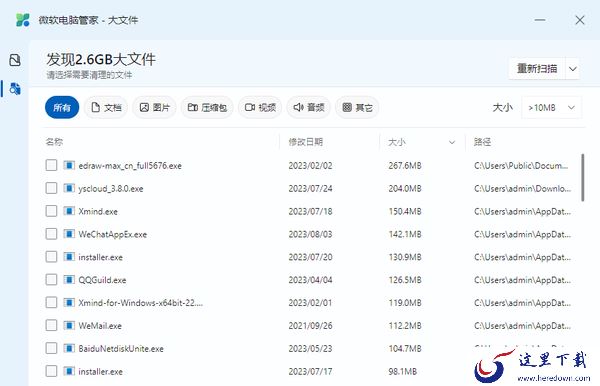Screen dimensions: 600x386
Task: Close the large files window
Action: coord(580,20)
